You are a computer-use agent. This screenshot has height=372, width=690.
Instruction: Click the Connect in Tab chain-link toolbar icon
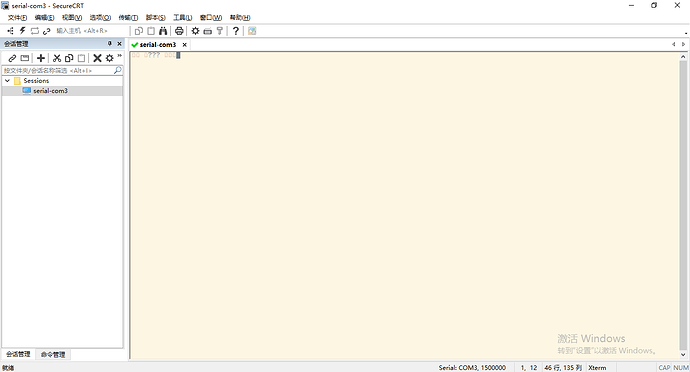point(46,31)
